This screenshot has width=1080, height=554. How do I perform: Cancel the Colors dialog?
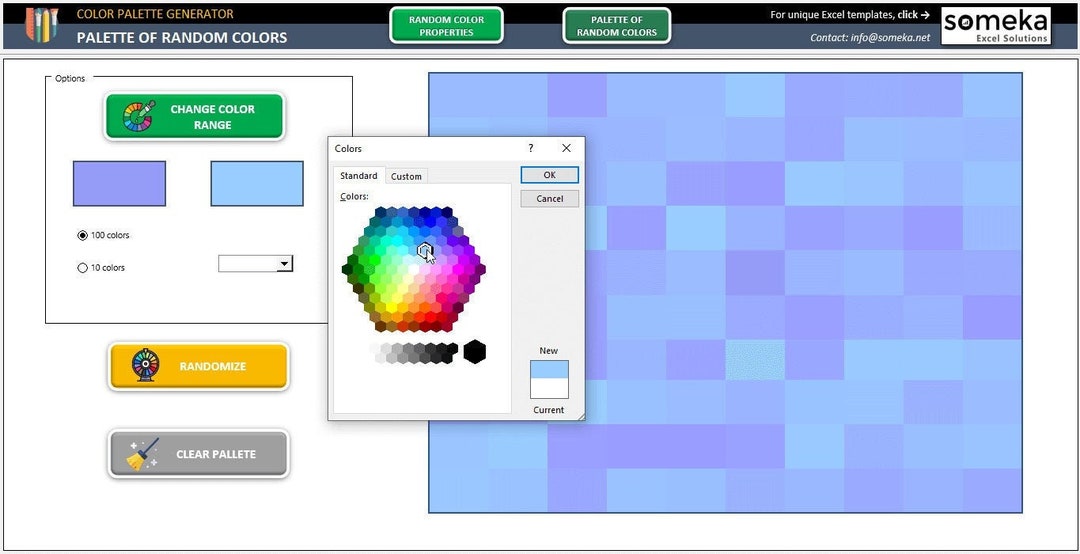click(550, 198)
